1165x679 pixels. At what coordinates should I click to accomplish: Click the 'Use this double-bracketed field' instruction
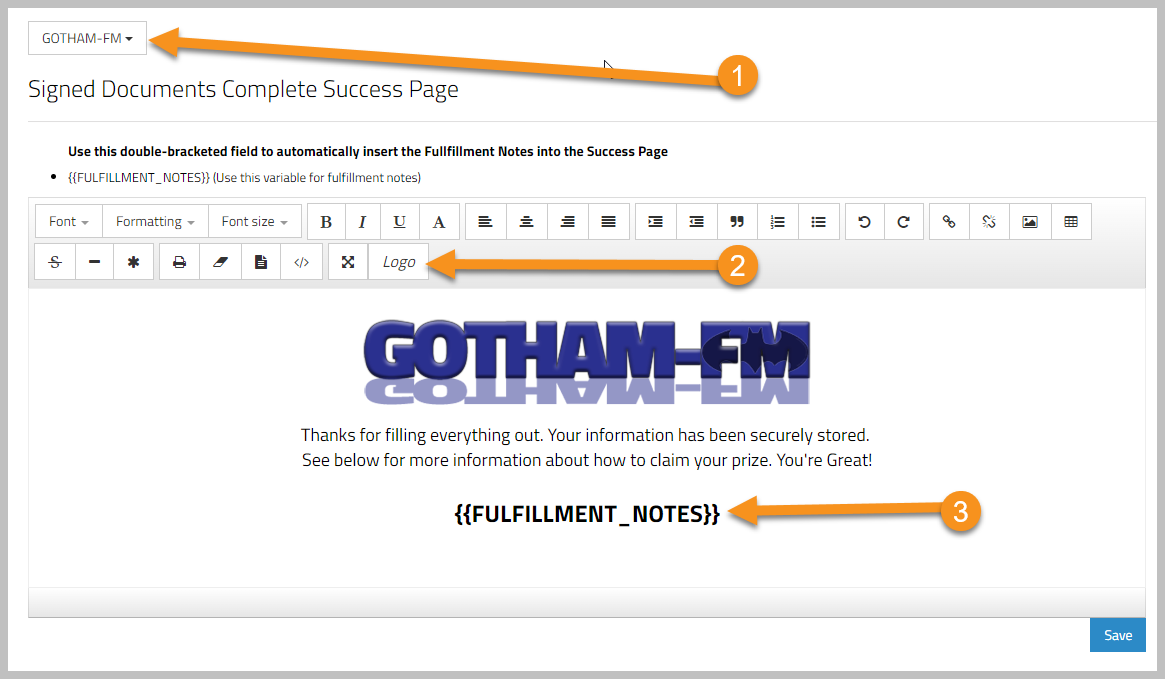[368, 152]
